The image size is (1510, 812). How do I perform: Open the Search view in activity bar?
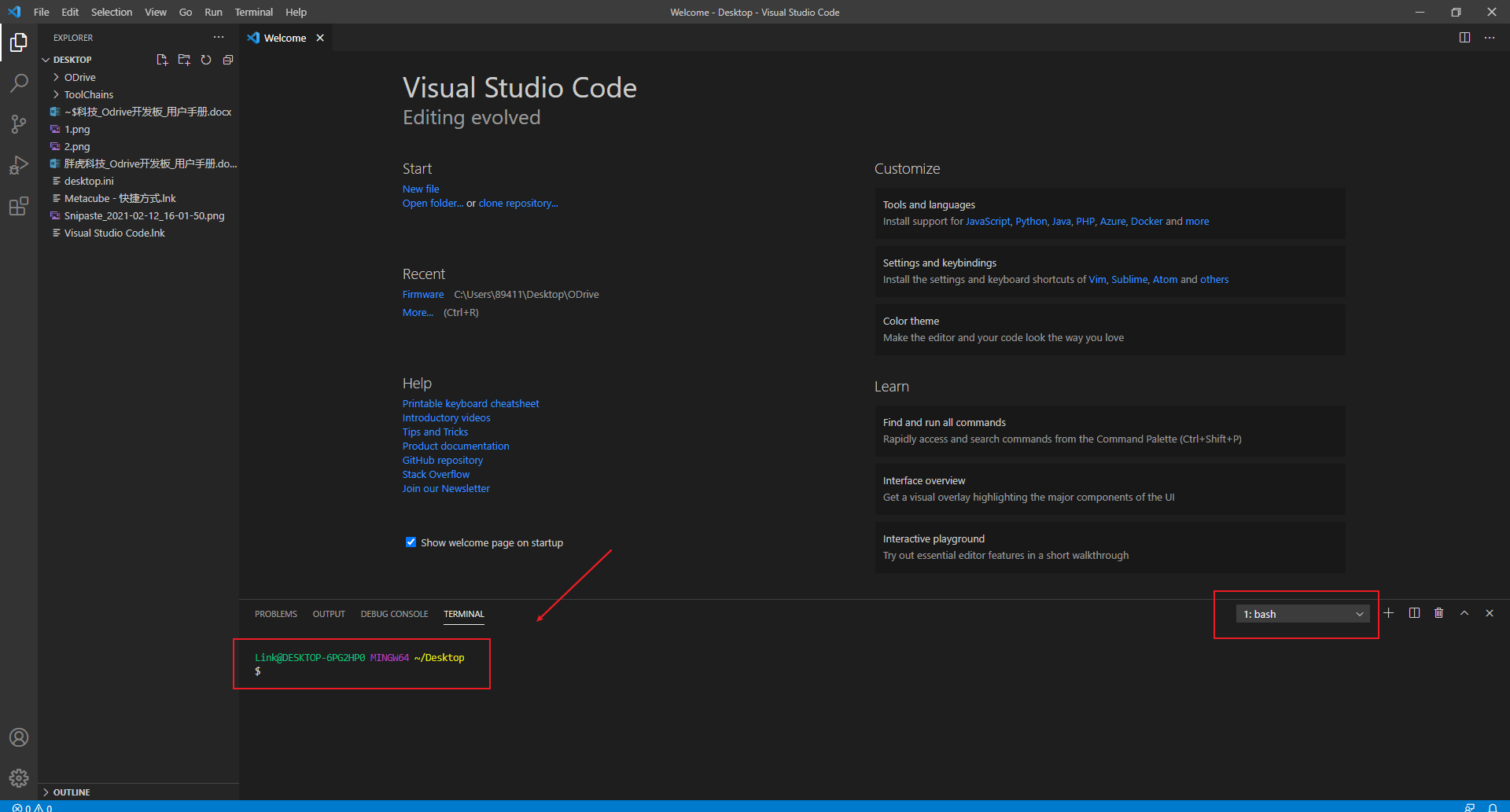coord(19,83)
